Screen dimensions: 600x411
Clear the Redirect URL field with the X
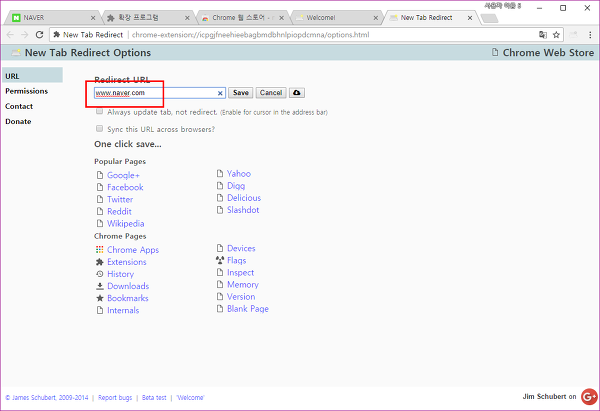(x=220, y=93)
